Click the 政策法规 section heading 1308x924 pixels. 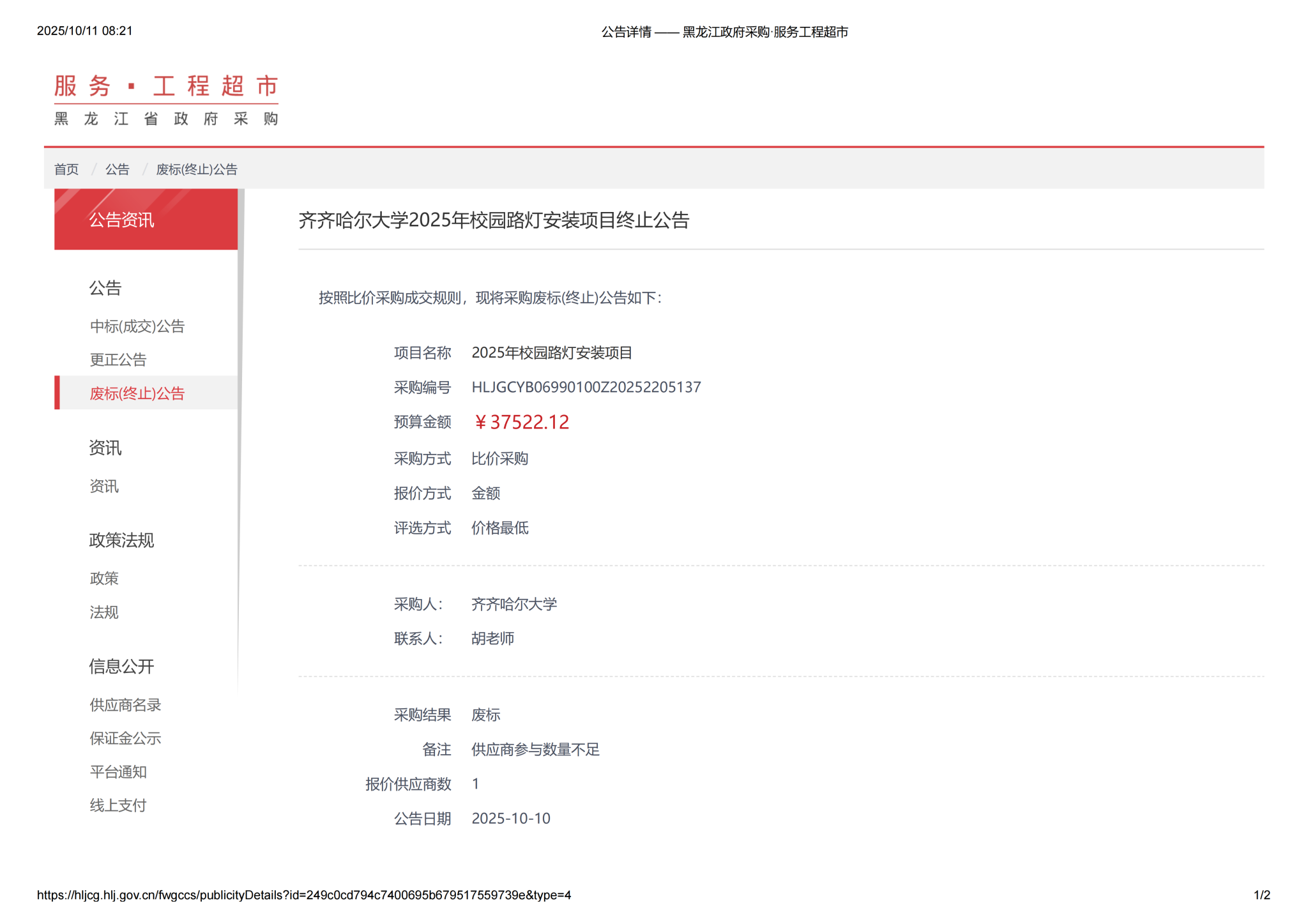coord(121,540)
